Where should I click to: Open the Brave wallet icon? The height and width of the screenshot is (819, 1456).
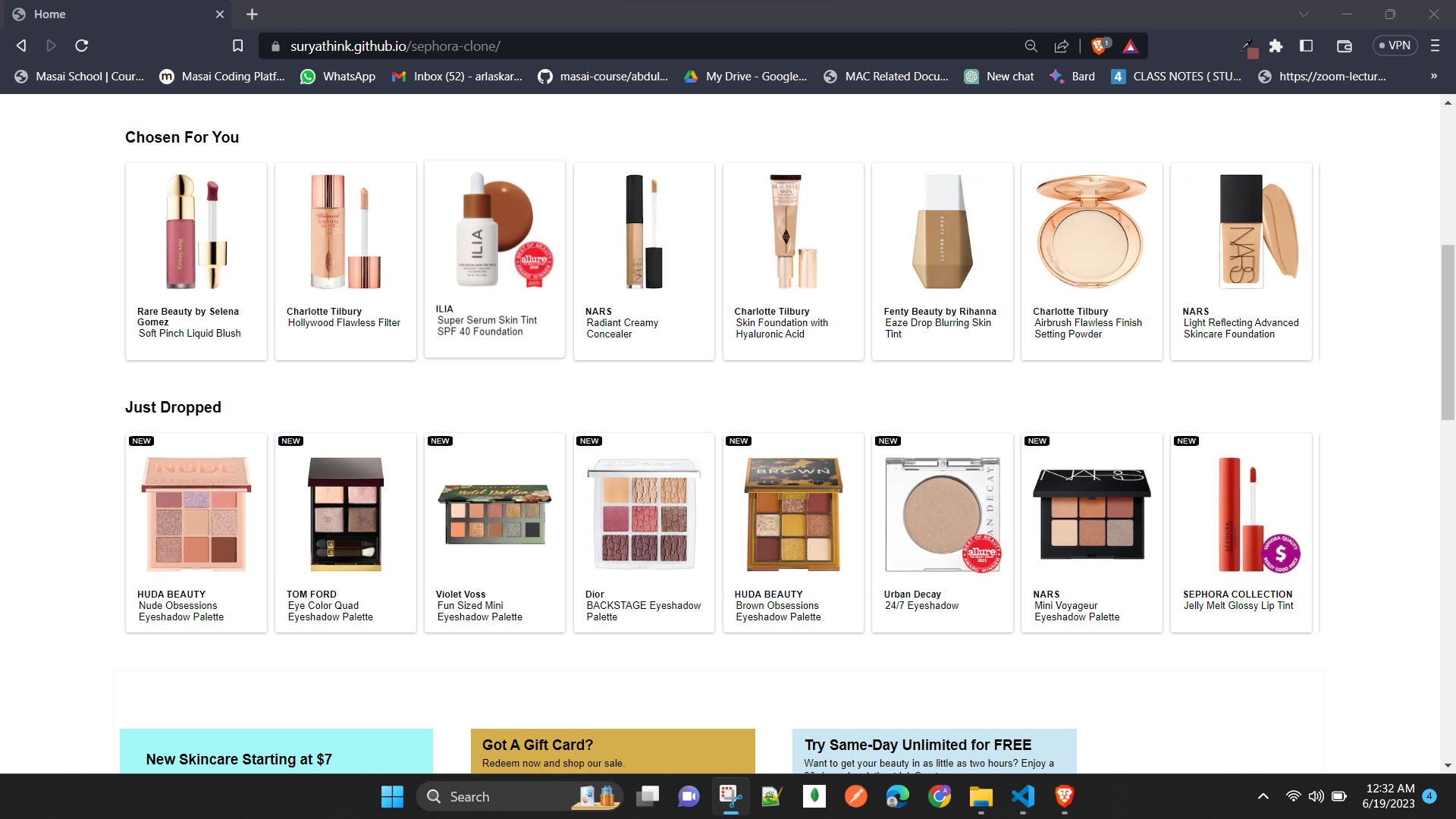(x=1344, y=45)
